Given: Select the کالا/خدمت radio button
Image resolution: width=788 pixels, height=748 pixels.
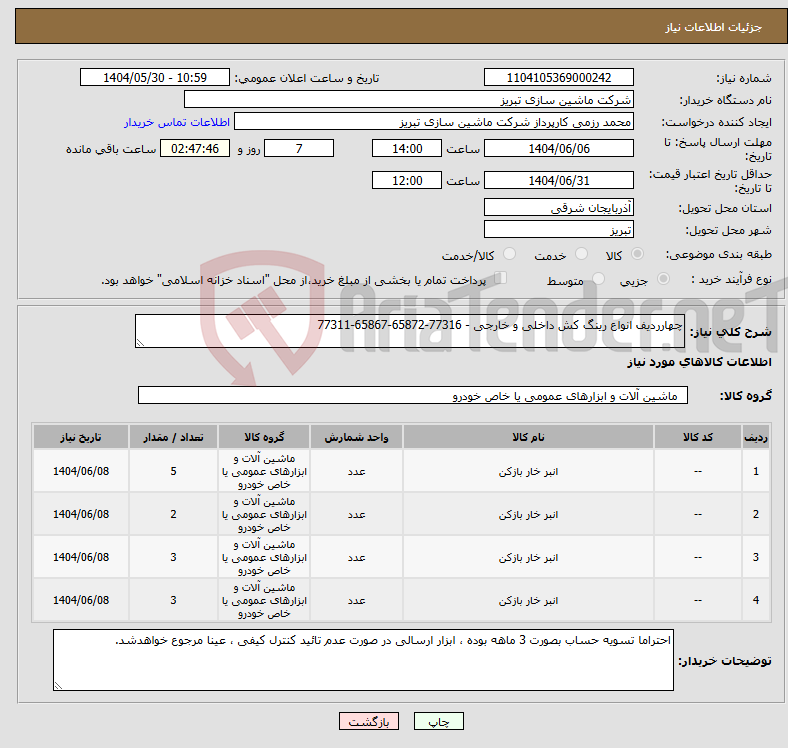Looking at the screenshot, I should click(x=510, y=254).
